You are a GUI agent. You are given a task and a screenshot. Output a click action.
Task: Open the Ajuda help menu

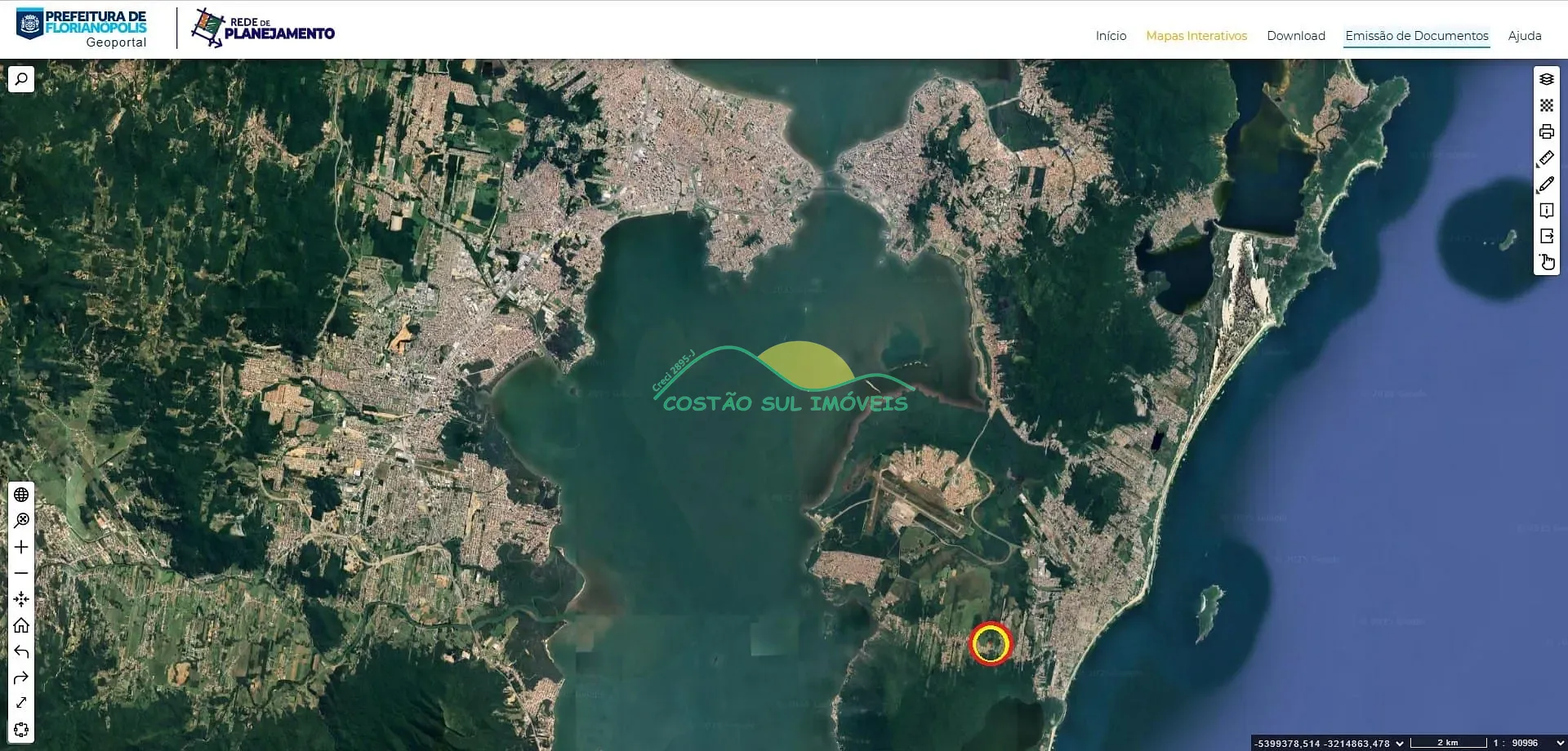point(1525,36)
